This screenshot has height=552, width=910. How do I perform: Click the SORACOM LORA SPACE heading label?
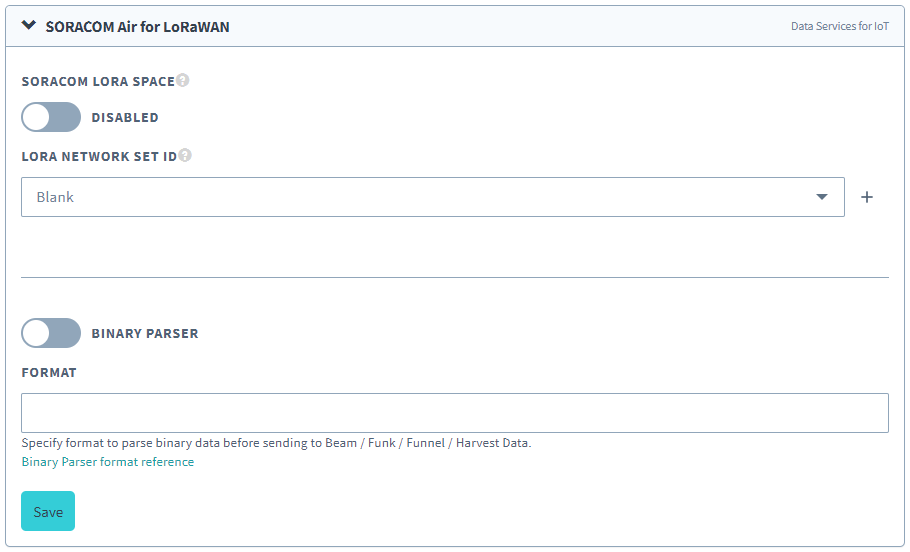[98, 81]
